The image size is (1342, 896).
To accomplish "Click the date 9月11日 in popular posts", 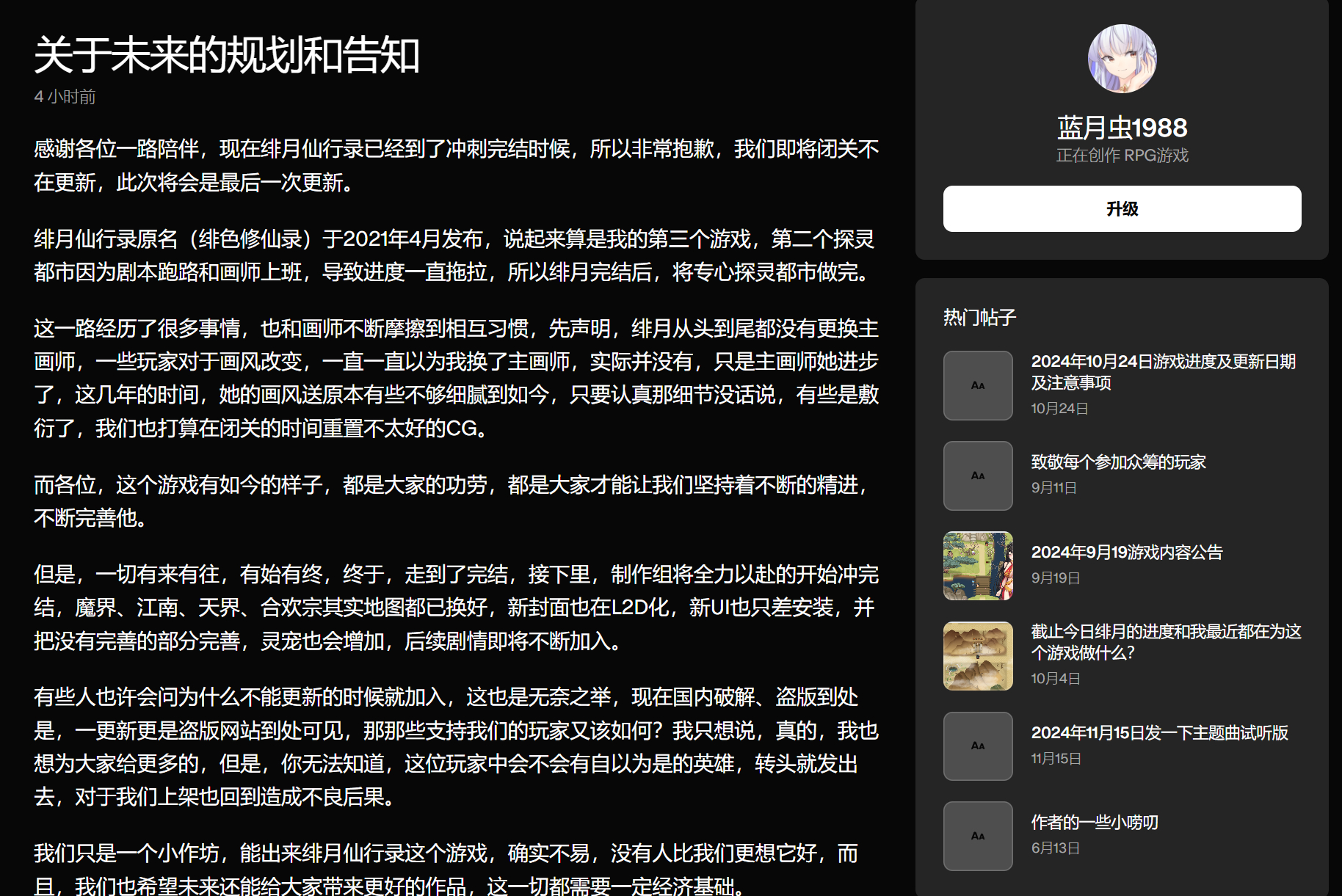I will click(1053, 488).
